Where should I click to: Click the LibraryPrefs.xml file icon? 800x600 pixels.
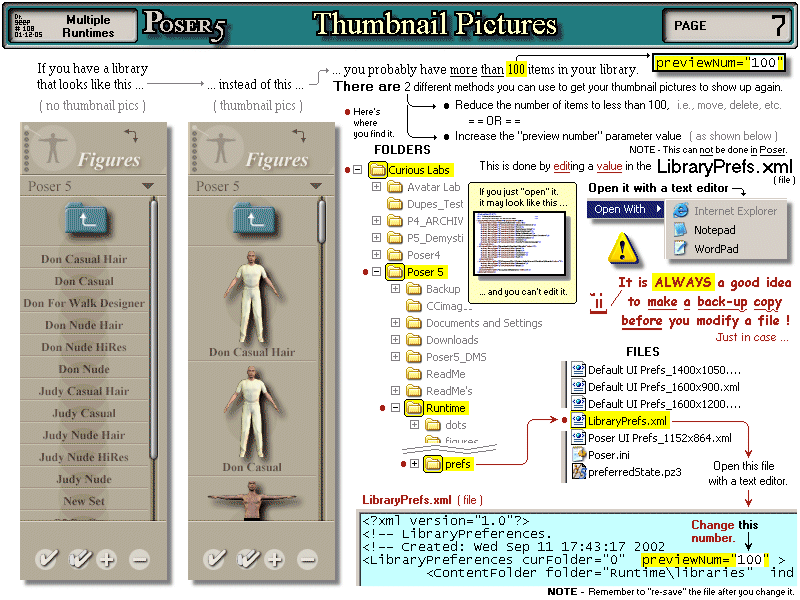[578, 420]
